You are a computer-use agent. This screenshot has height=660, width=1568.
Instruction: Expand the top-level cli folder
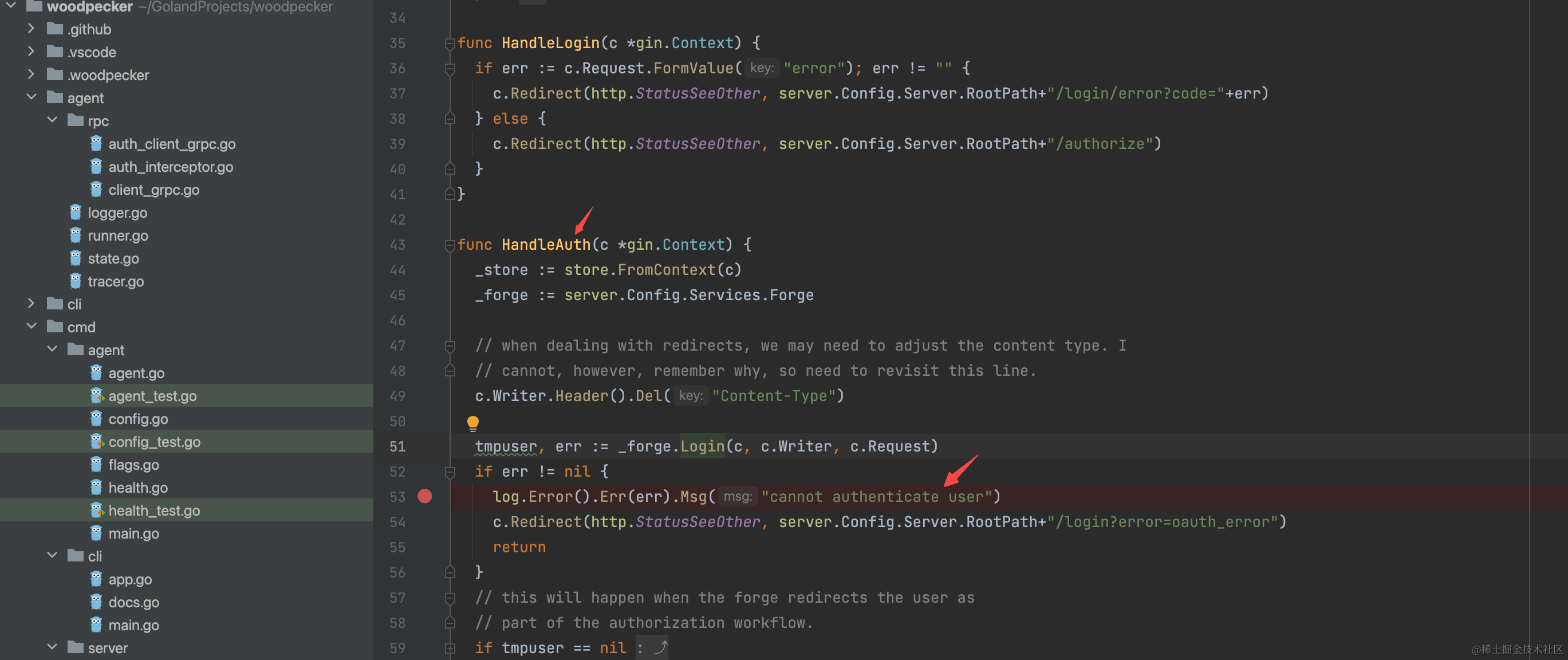pos(31,303)
